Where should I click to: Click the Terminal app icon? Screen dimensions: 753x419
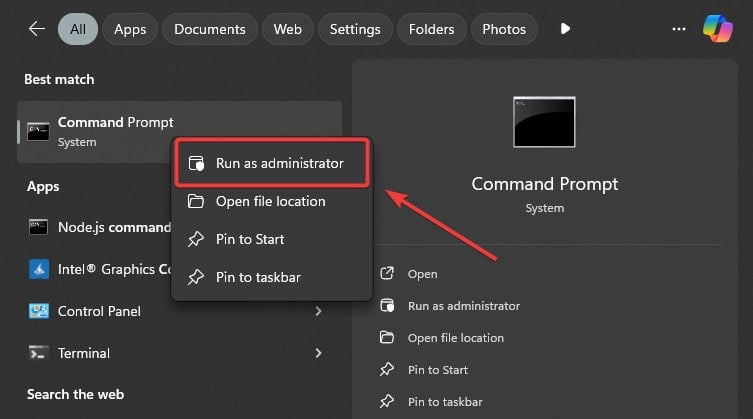[39, 353]
